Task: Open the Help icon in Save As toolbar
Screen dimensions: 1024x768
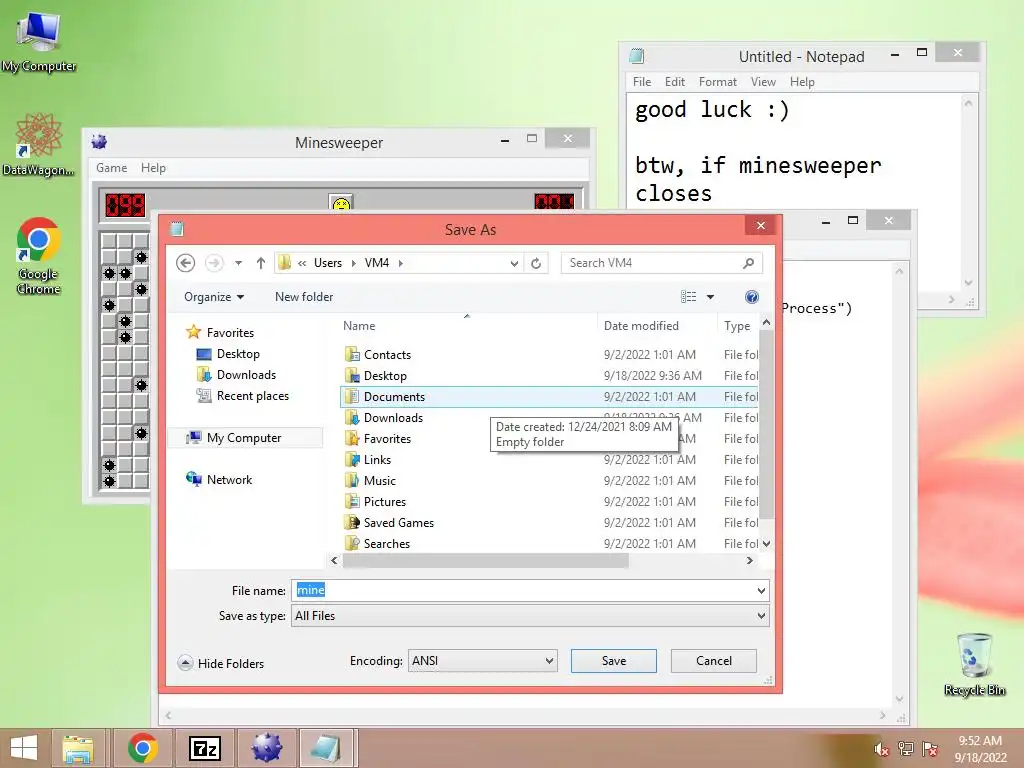Action: point(752,297)
